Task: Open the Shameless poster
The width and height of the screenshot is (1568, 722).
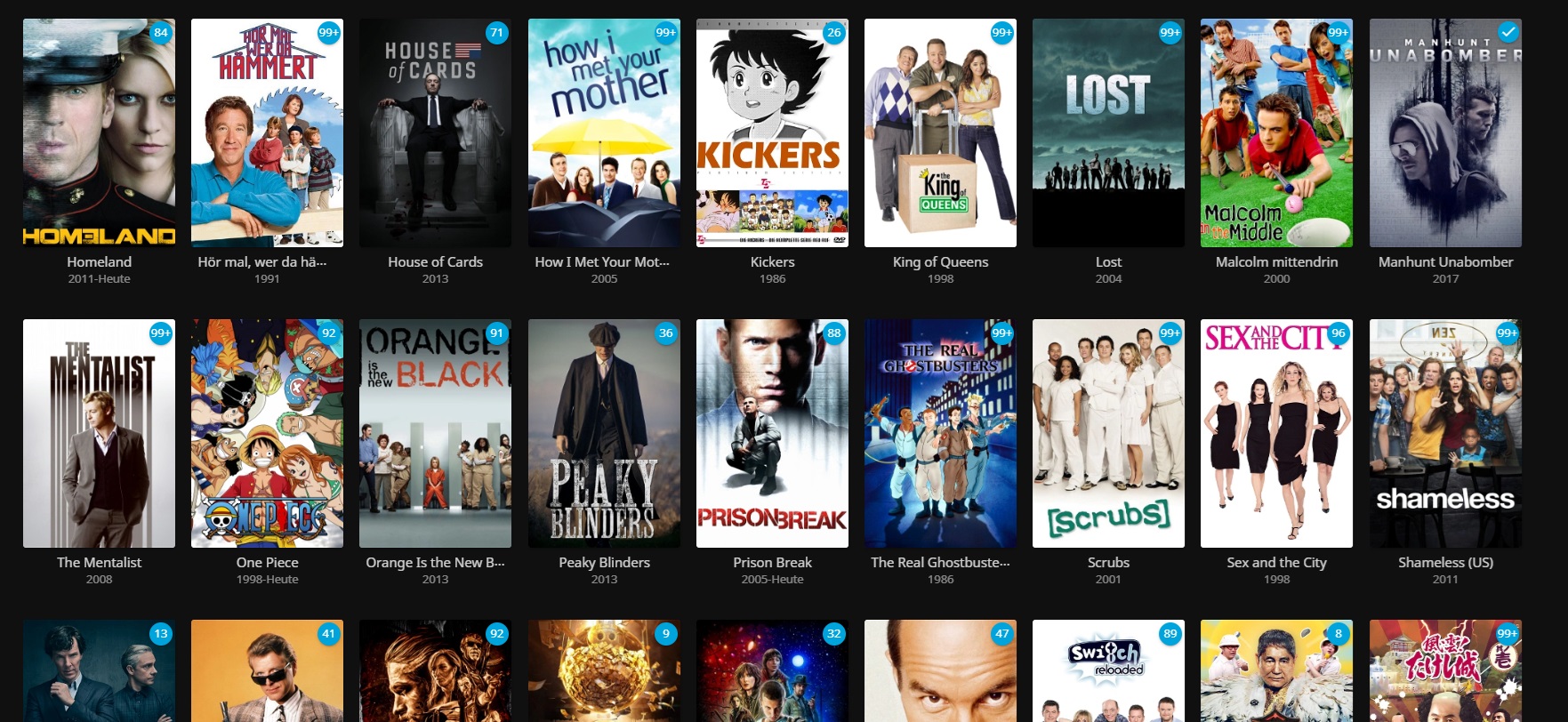Action: click(x=1445, y=433)
